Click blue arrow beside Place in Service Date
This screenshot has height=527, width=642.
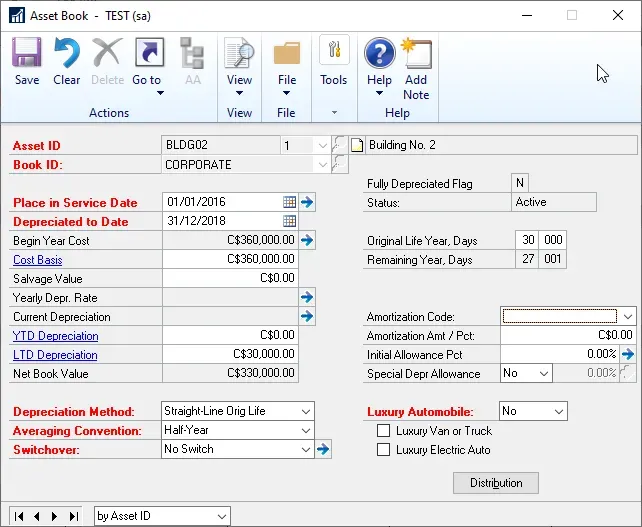pyautogui.click(x=307, y=201)
